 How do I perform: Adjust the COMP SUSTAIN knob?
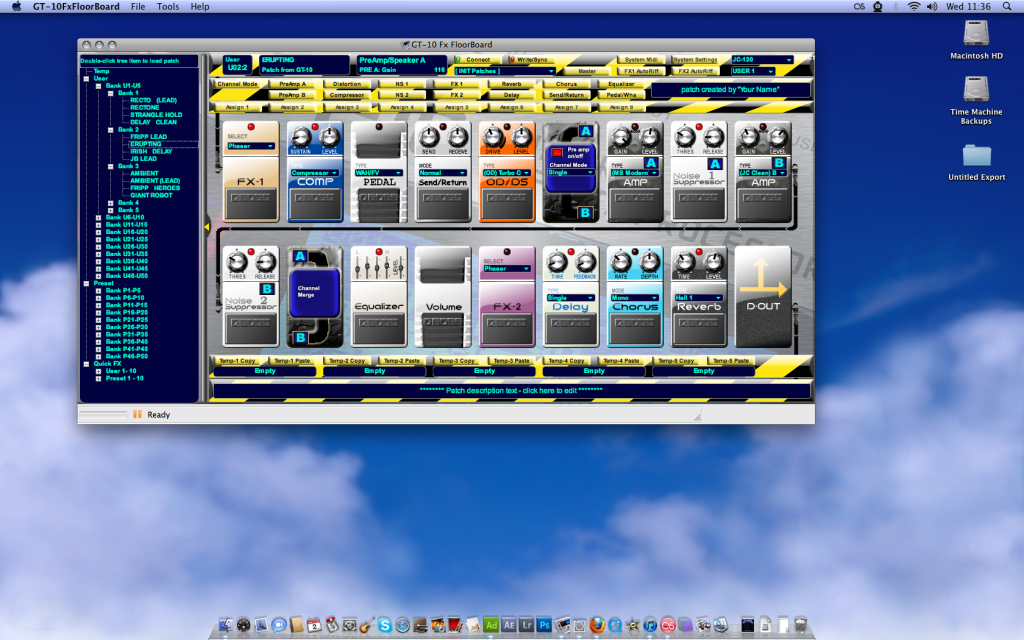(300, 137)
